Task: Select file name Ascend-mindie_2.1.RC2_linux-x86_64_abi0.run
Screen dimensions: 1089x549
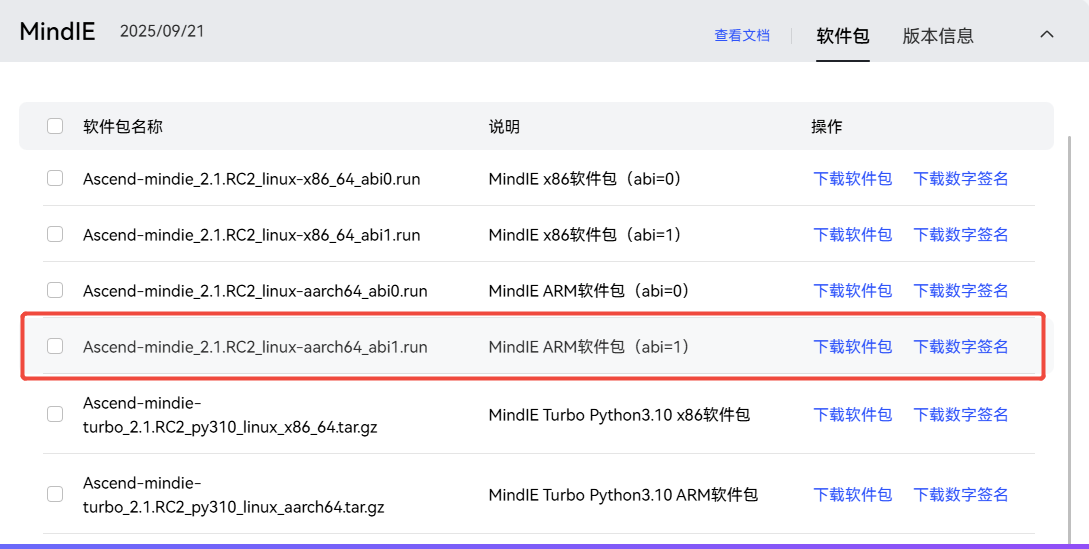Action: click(251, 179)
